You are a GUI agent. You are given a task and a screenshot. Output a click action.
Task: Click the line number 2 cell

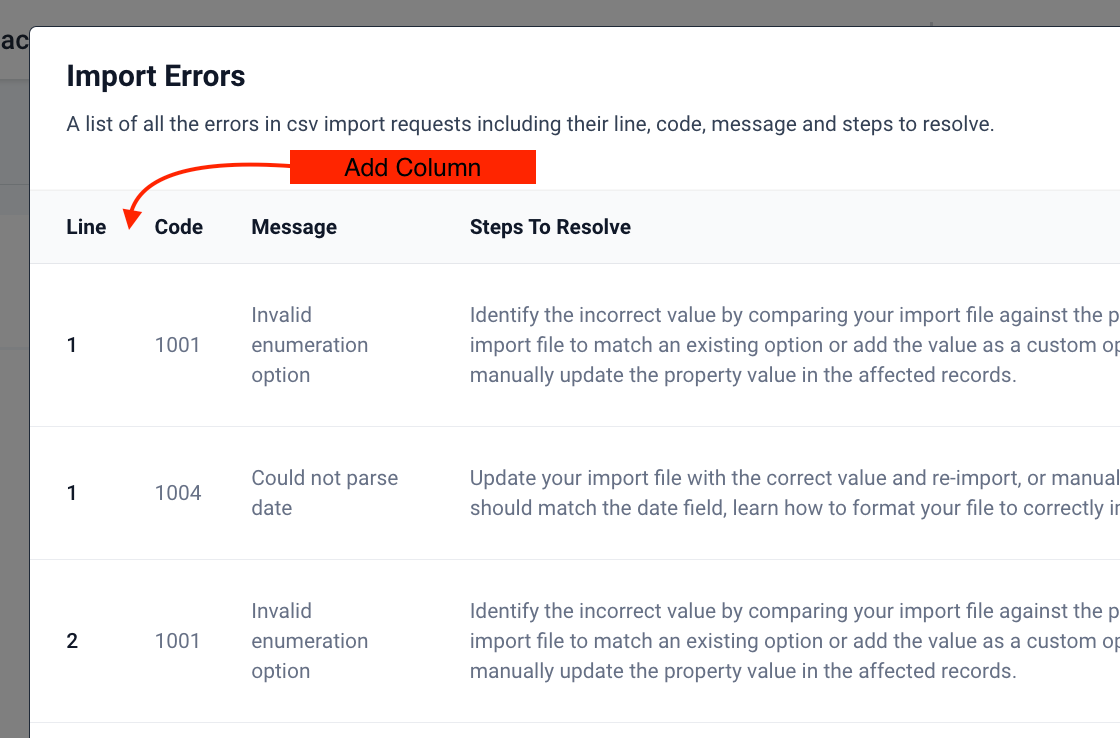click(x=72, y=641)
